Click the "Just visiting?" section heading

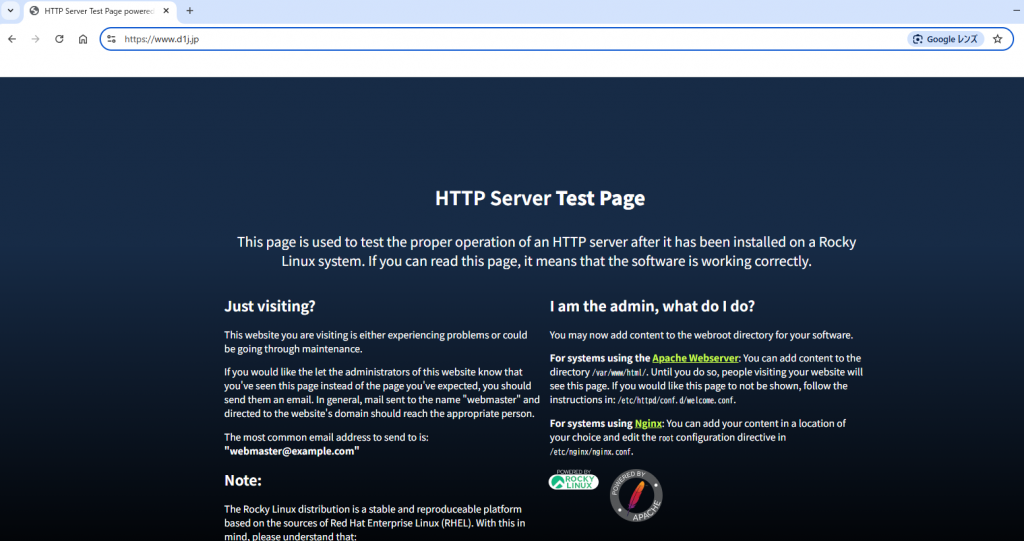(x=270, y=306)
